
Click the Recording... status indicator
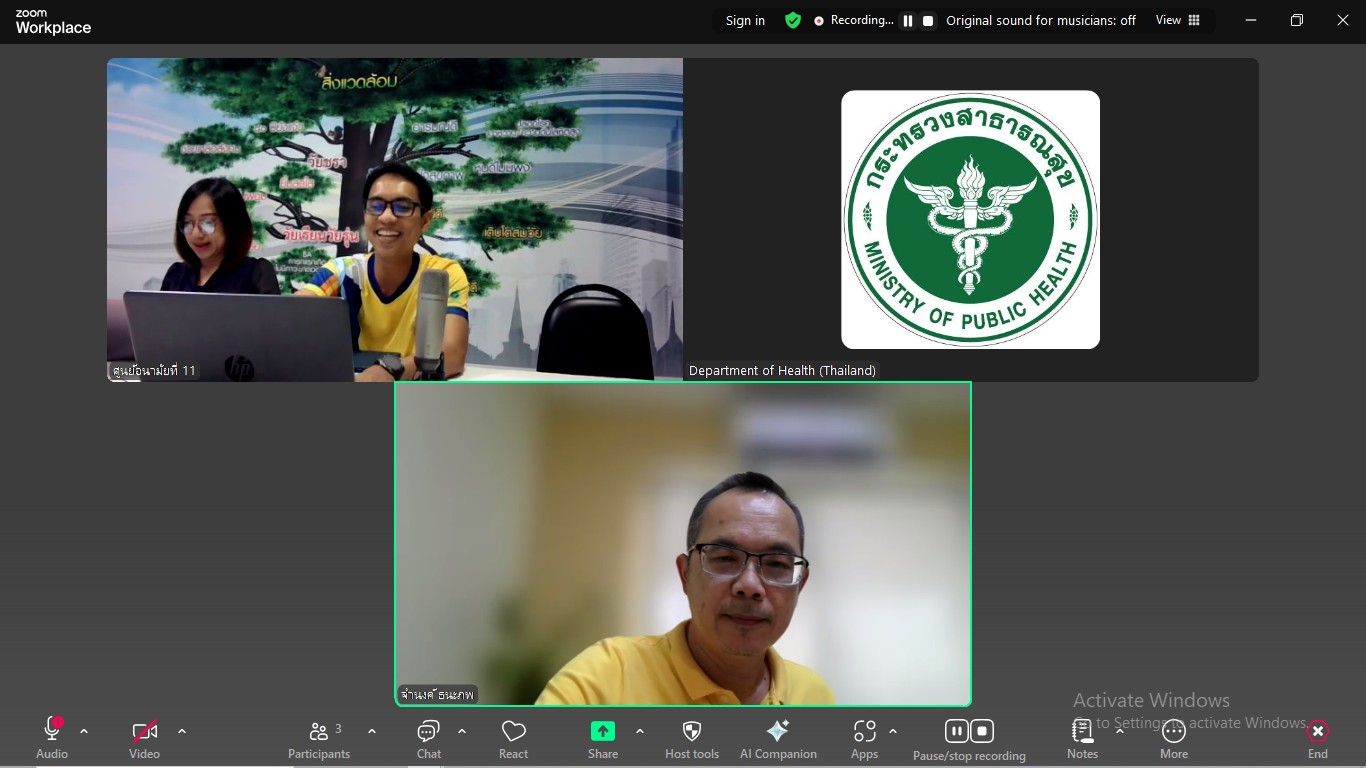click(853, 20)
